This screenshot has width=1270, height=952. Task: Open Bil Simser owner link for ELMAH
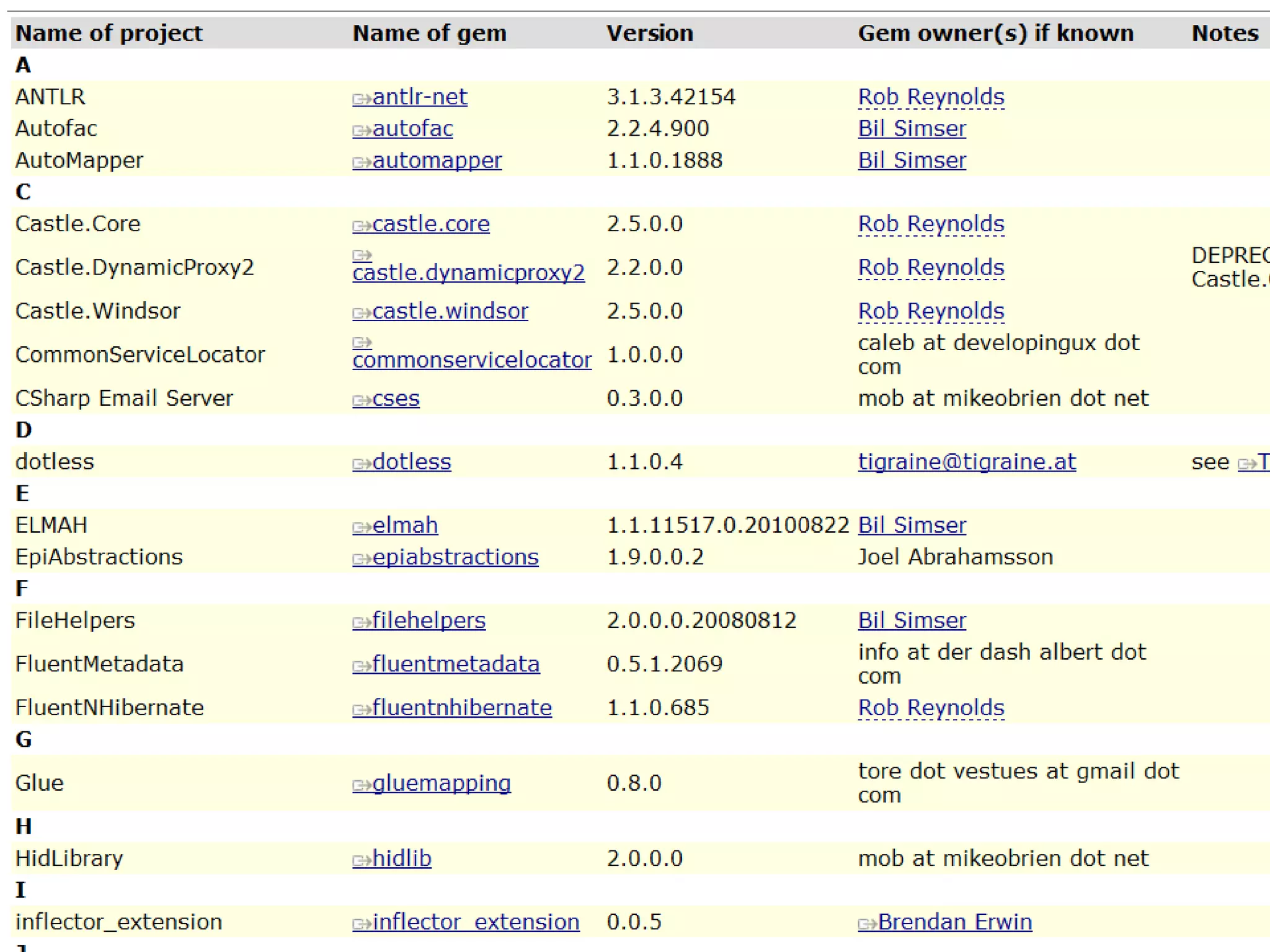click(911, 525)
